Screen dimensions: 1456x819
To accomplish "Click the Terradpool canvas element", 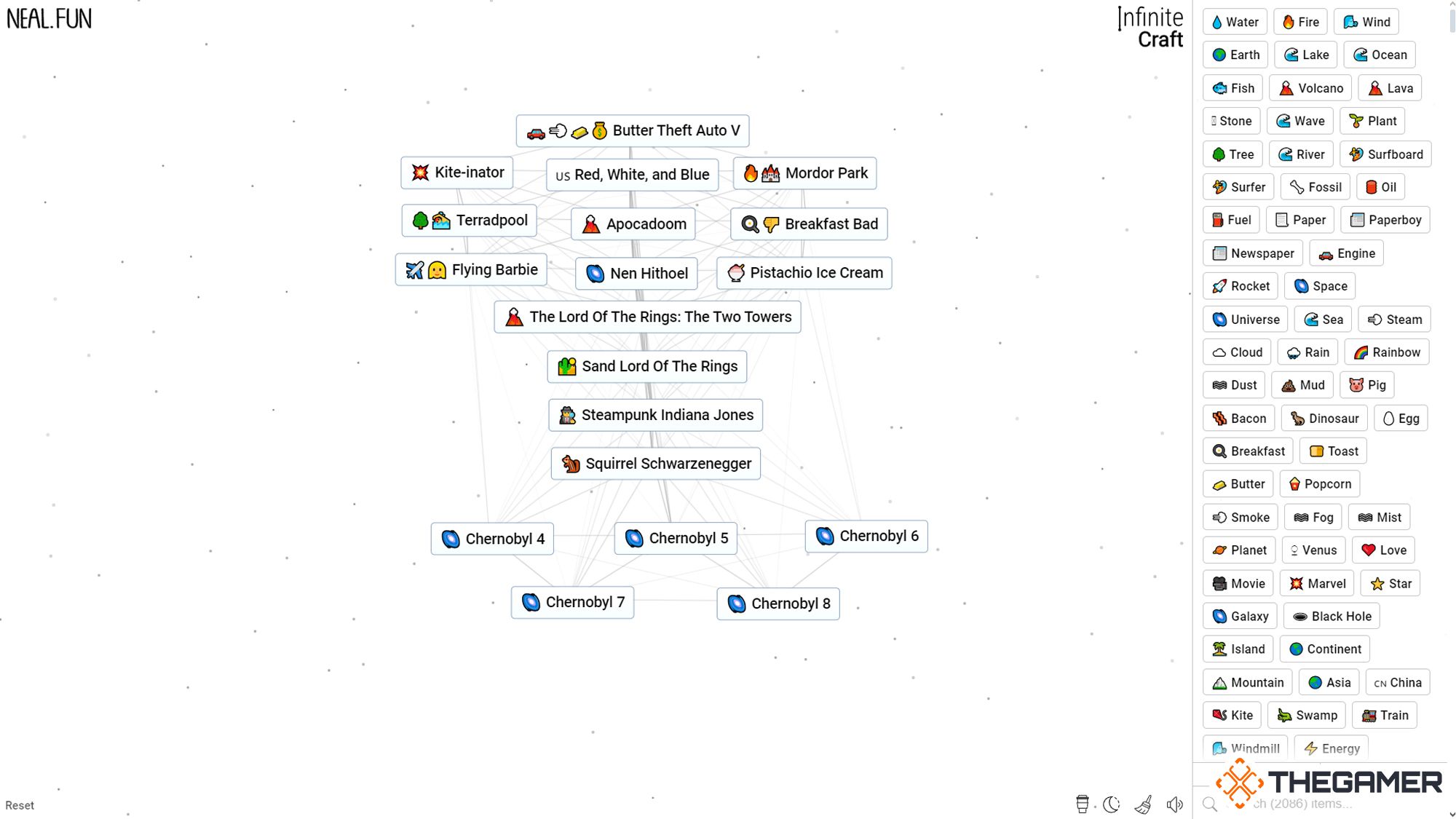I will click(470, 221).
